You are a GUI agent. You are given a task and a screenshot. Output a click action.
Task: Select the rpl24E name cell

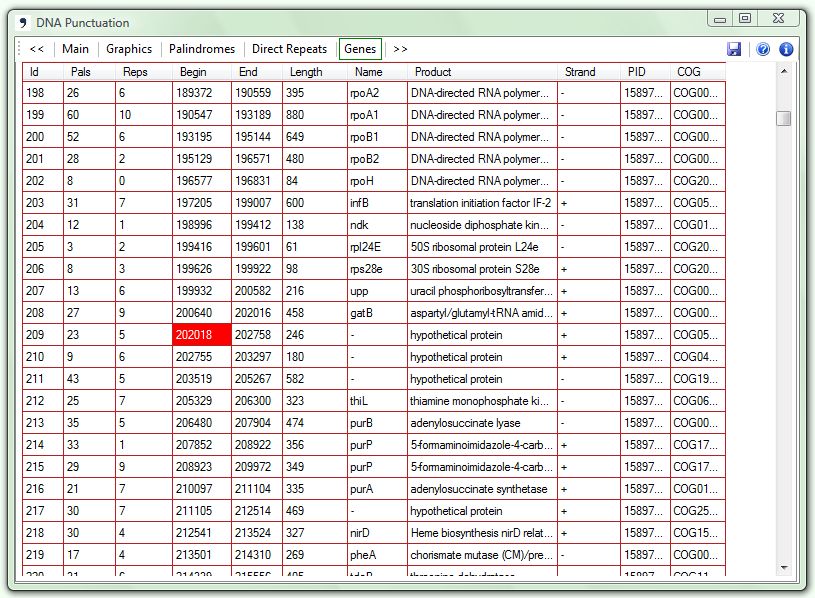pyautogui.click(x=377, y=247)
